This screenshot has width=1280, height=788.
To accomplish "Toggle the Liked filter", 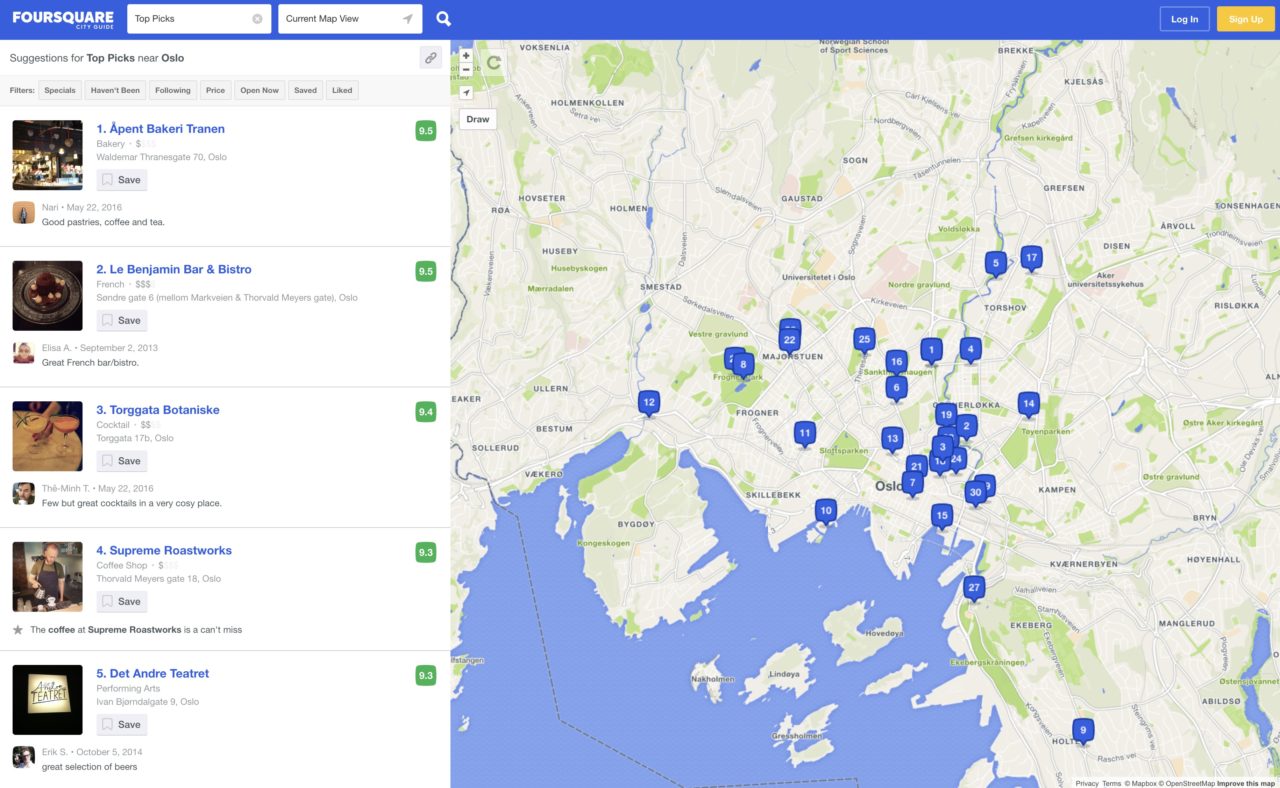I will click(x=342, y=90).
